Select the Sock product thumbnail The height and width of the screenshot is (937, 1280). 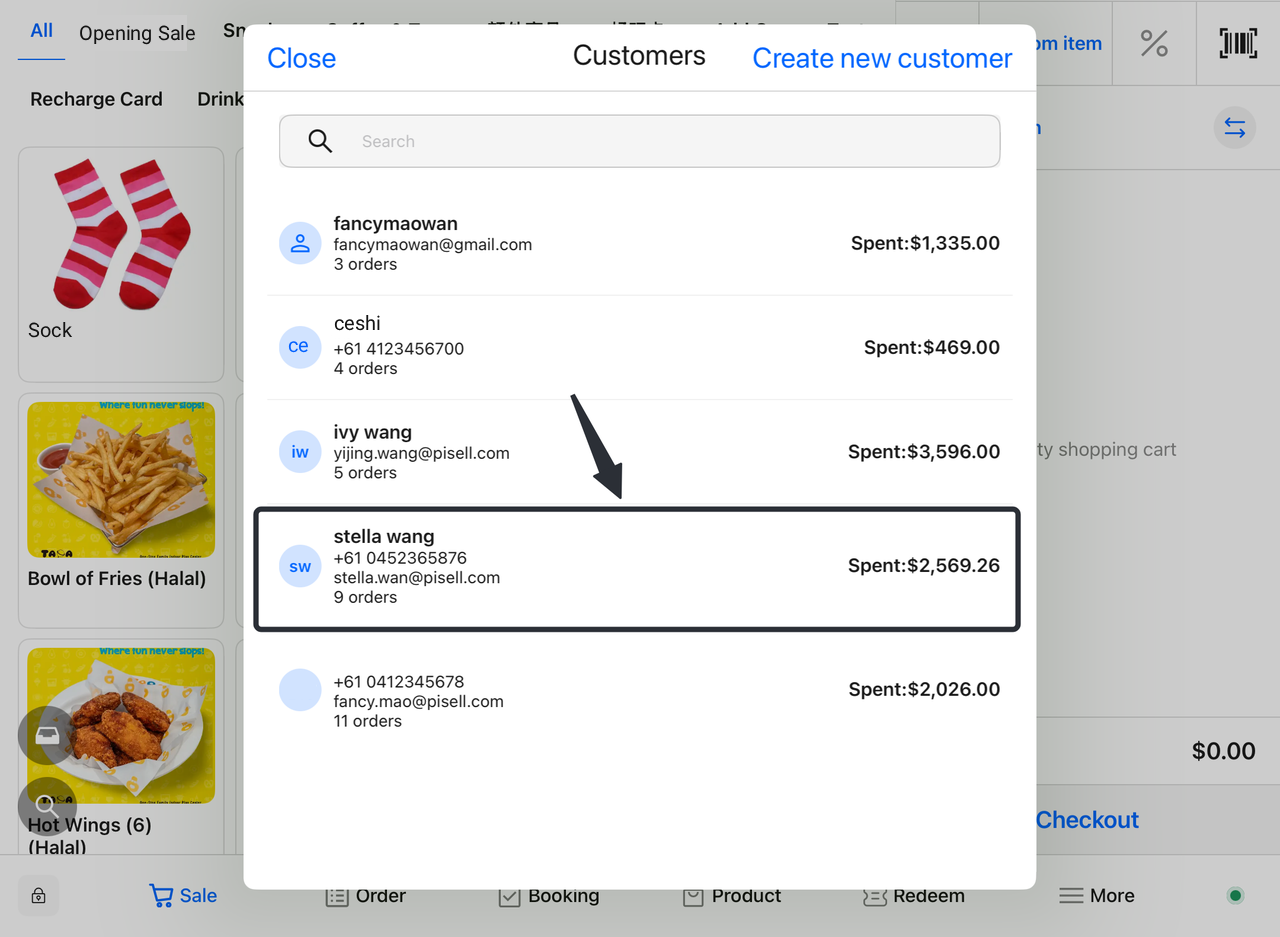pyautogui.click(x=121, y=237)
